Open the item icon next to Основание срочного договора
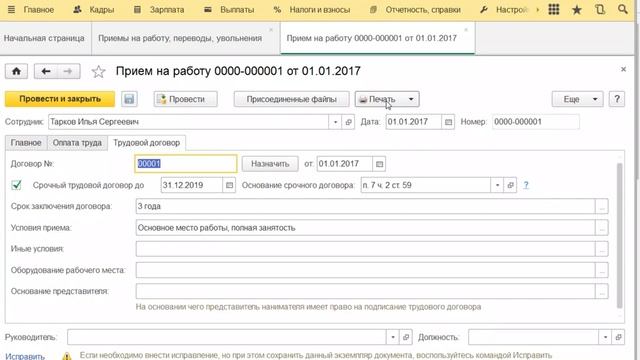640x360 pixels. pyautogui.click(x=510, y=185)
